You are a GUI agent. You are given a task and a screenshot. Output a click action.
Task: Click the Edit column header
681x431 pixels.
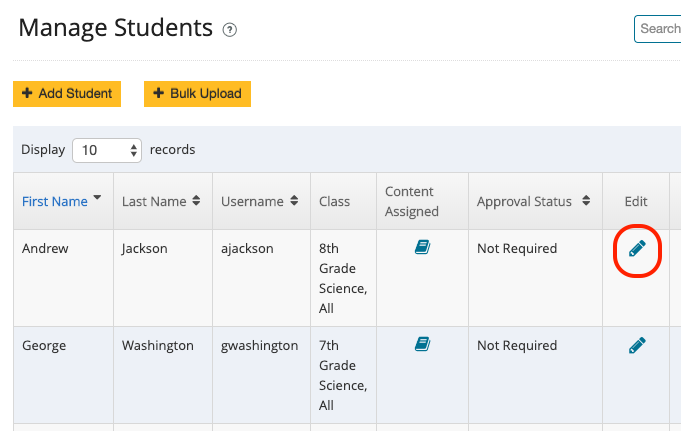(636, 201)
